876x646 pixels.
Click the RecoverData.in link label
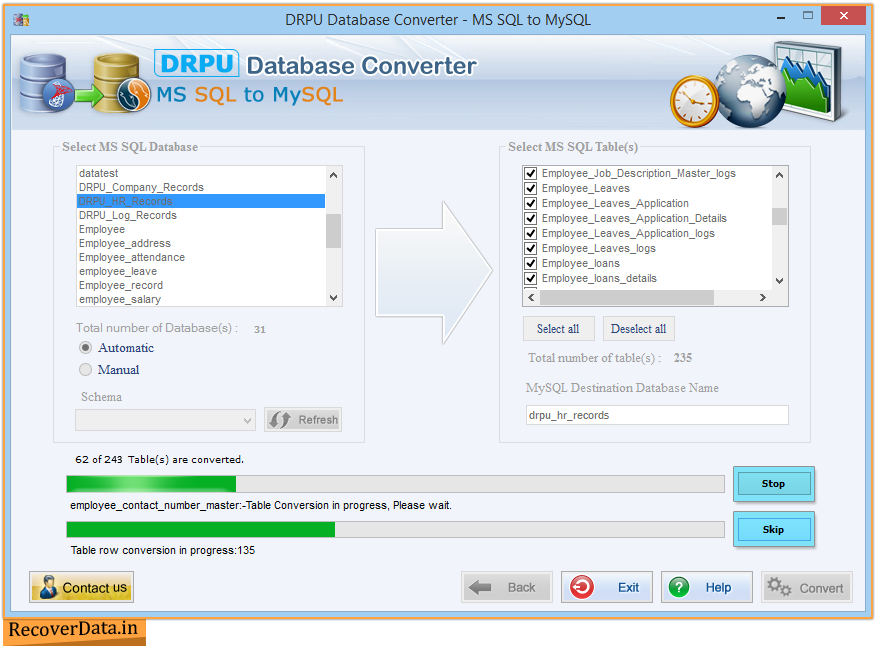tap(73, 629)
